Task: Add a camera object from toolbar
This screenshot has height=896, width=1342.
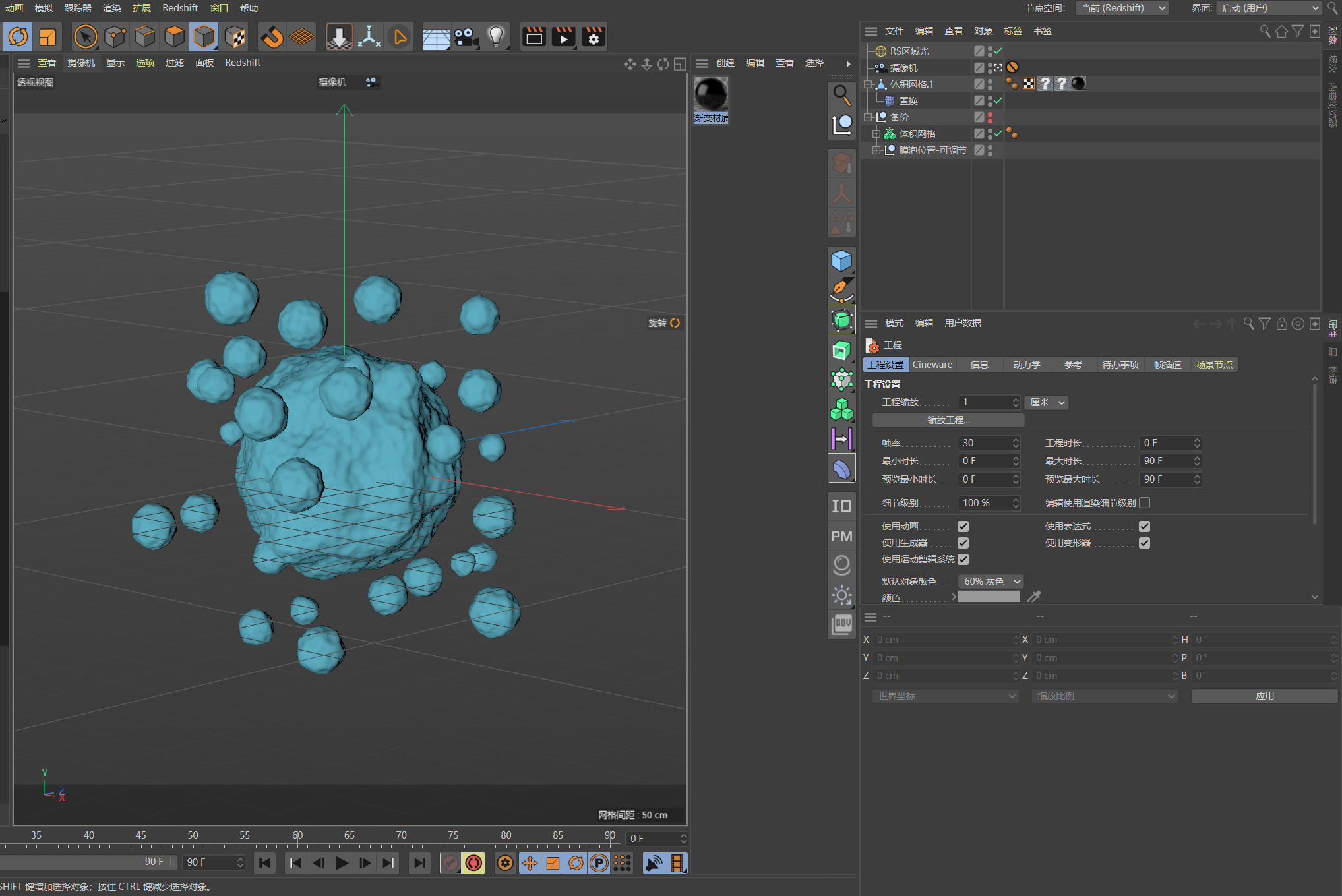Action: coord(466,38)
